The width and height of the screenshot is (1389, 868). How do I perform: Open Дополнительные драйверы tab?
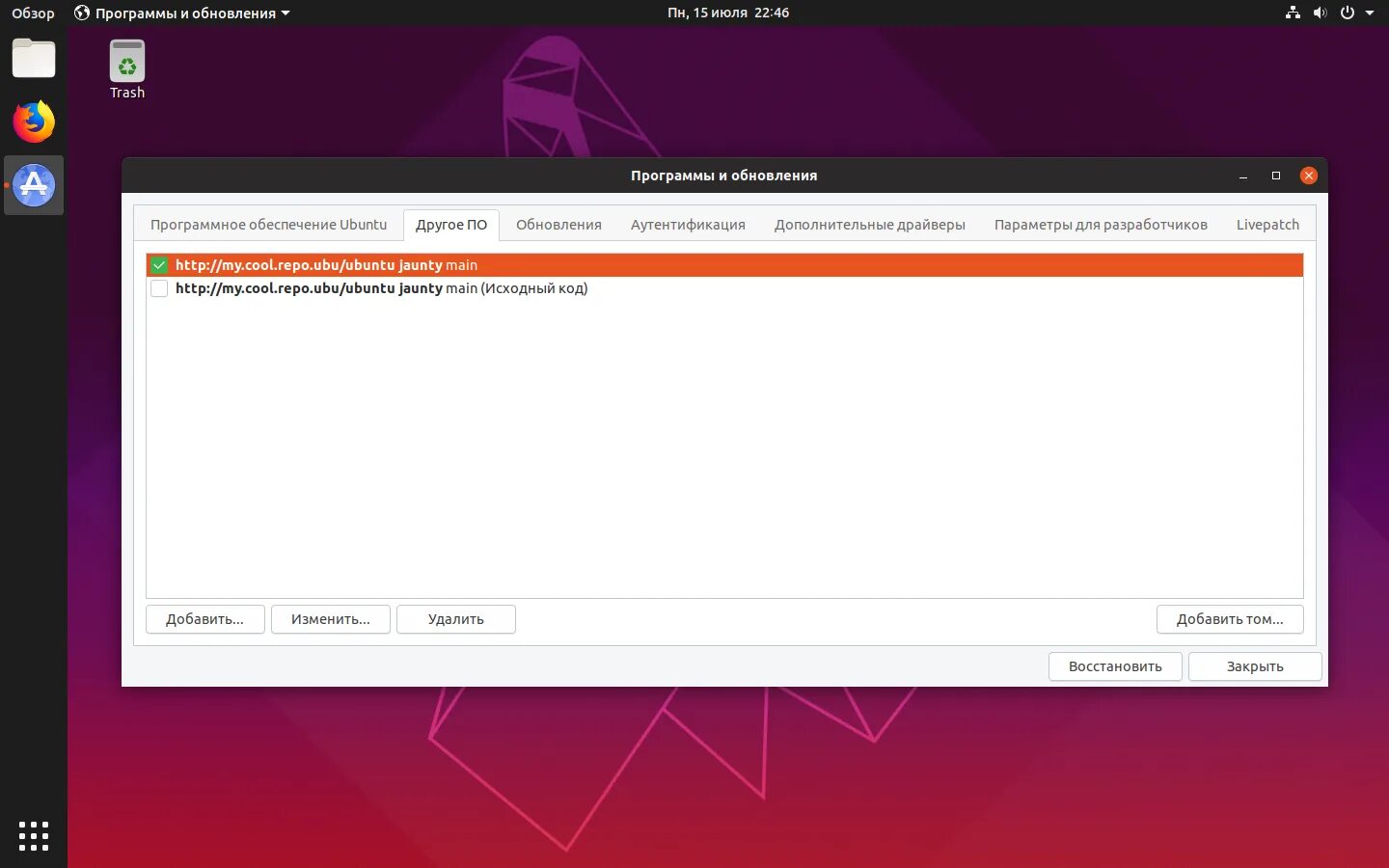click(x=870, y=225)
